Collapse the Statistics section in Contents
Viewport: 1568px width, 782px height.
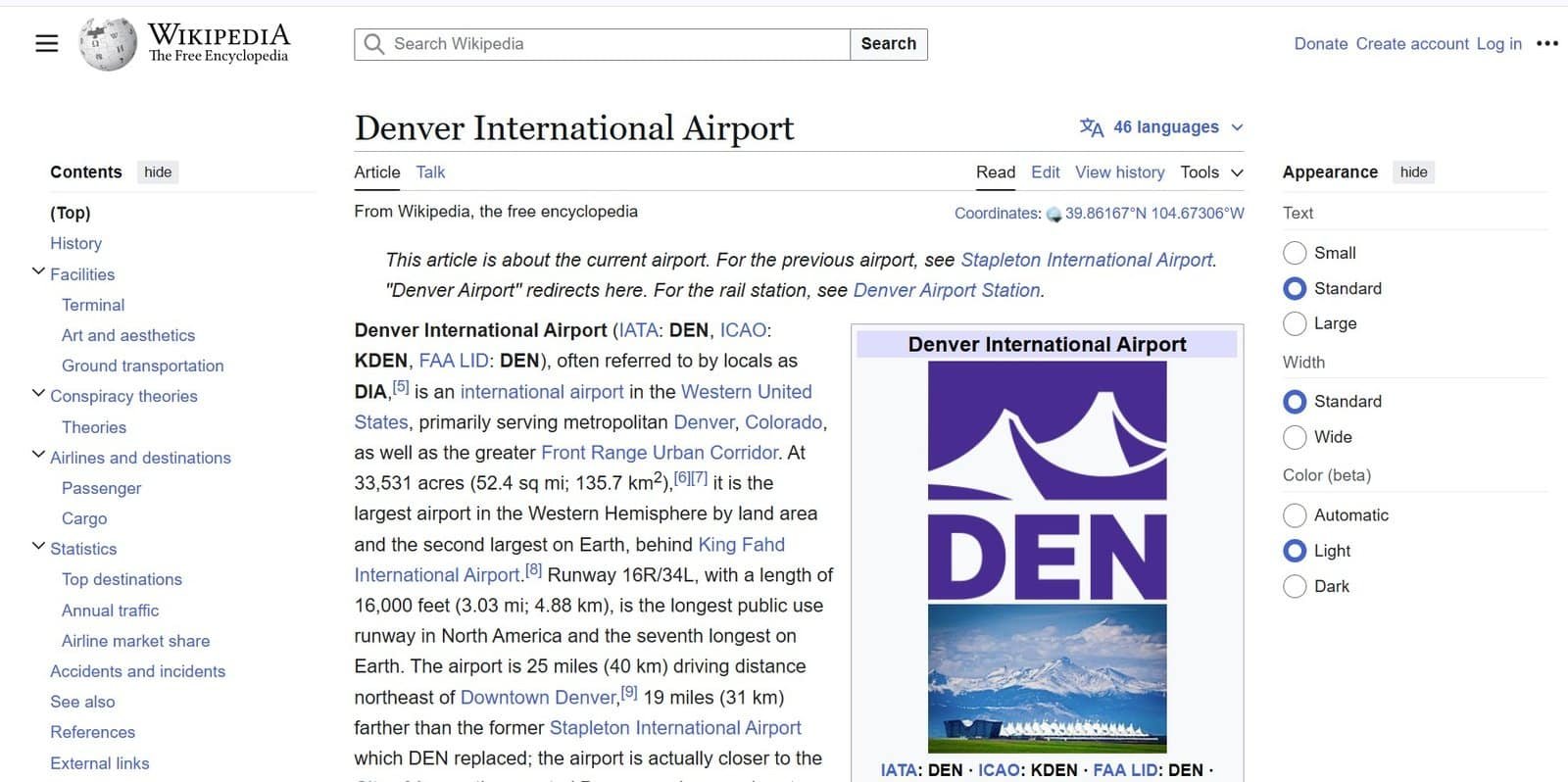click(x=38, y=547)
